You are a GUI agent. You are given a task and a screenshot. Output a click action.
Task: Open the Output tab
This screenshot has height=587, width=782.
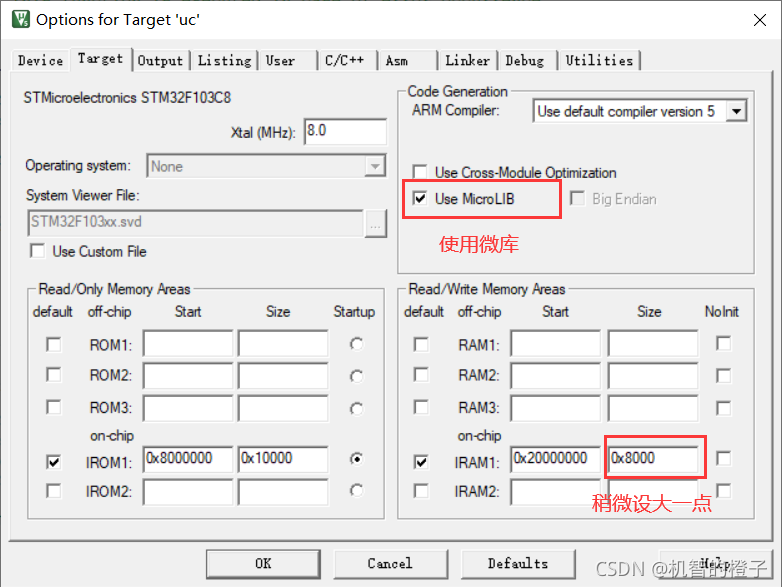[161, 60]
